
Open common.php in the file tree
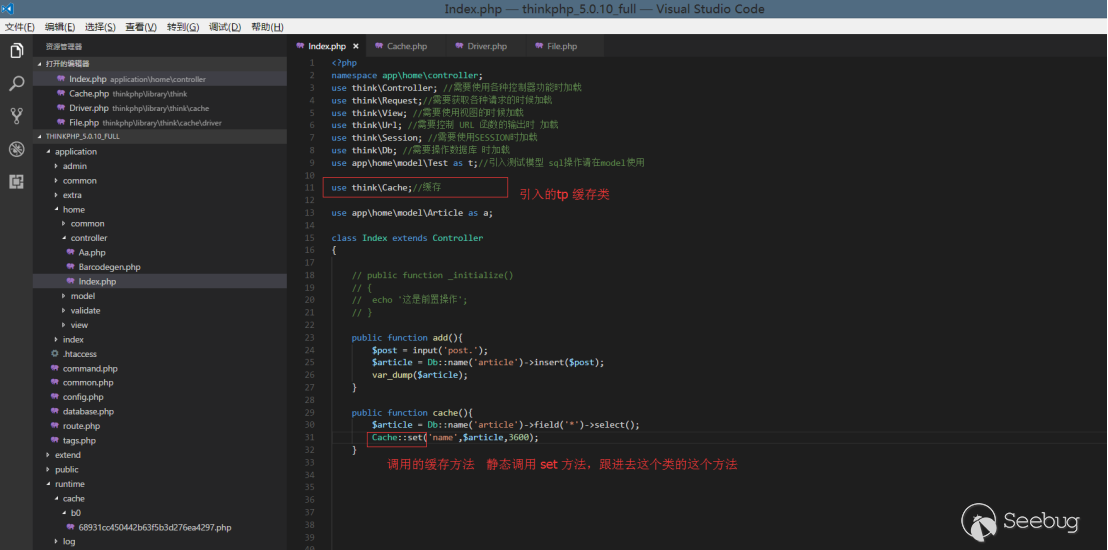click(160, 382)
